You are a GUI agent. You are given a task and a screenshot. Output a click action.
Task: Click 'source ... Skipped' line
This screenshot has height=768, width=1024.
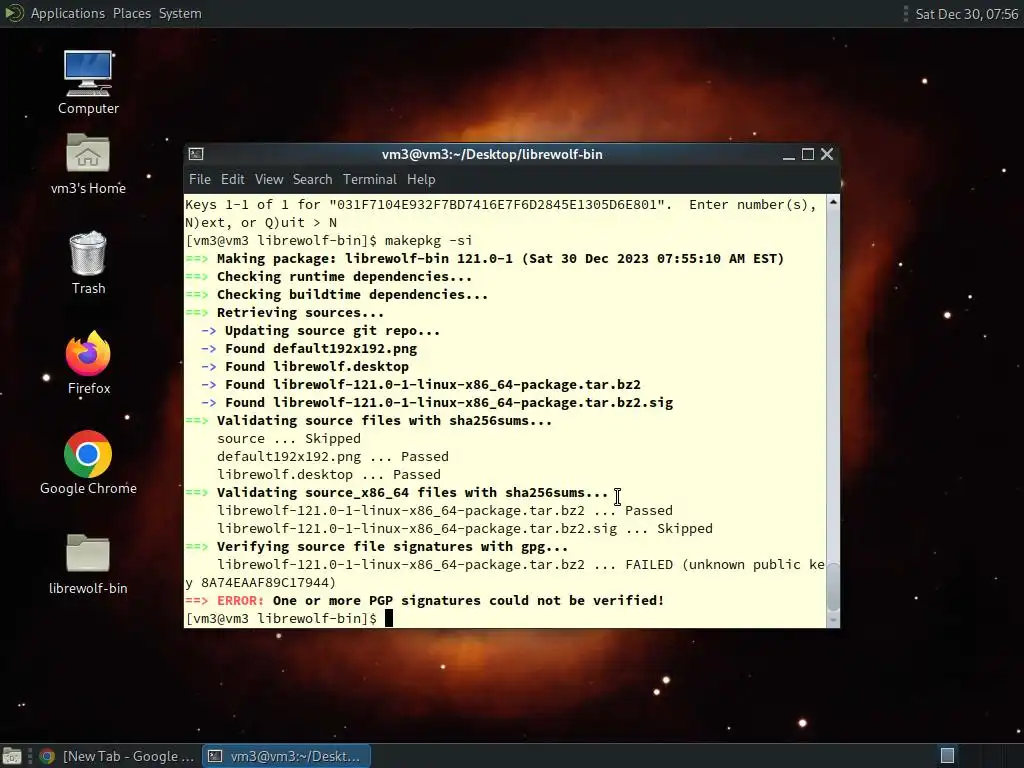289,438
